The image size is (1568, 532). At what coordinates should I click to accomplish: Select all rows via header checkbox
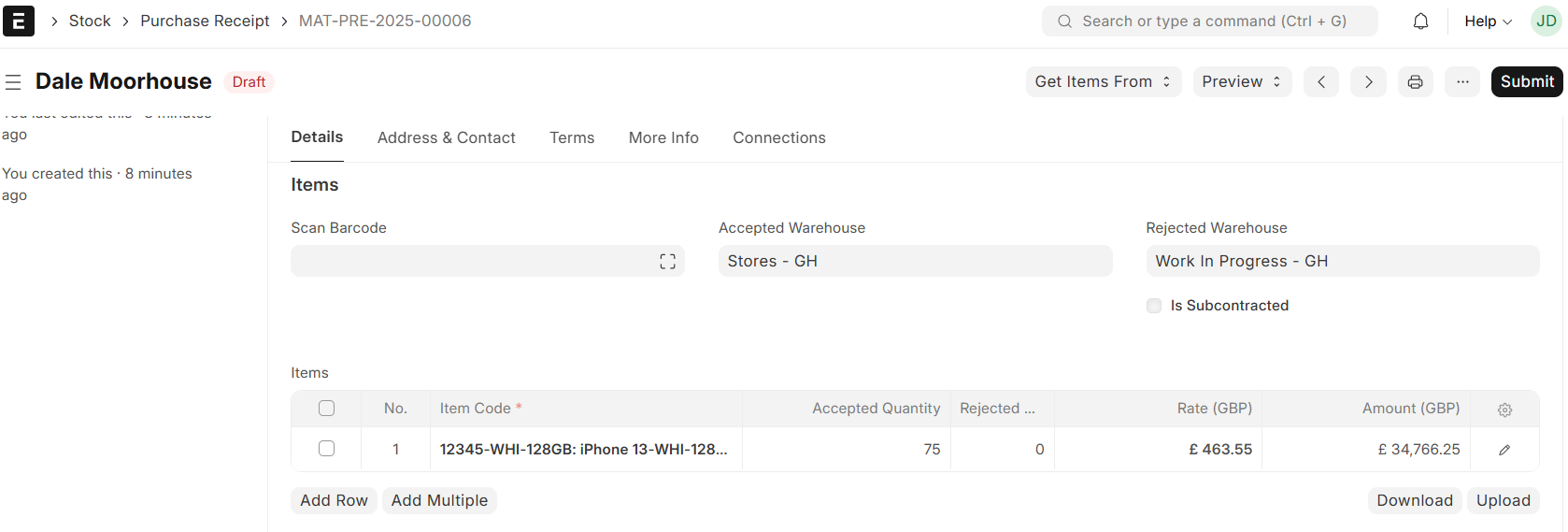(x=326, y=409)
